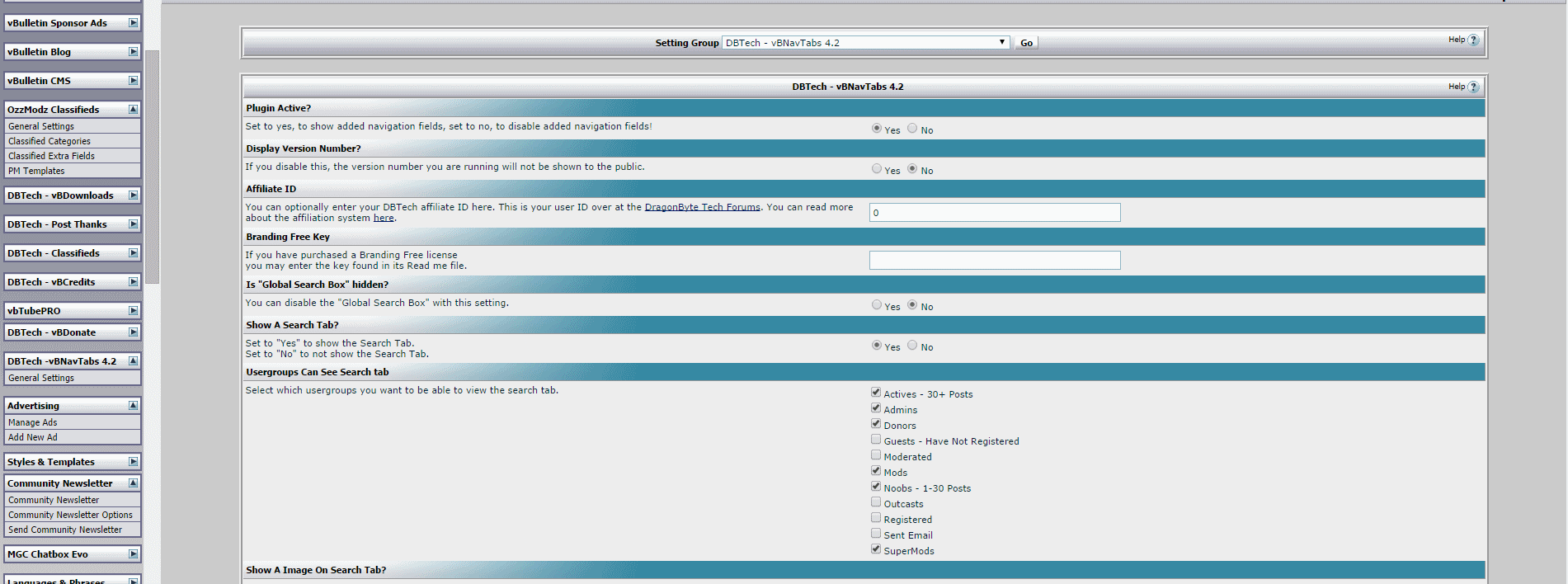
Task: Check the Moderated usergroup
Action: pos(876,455)
